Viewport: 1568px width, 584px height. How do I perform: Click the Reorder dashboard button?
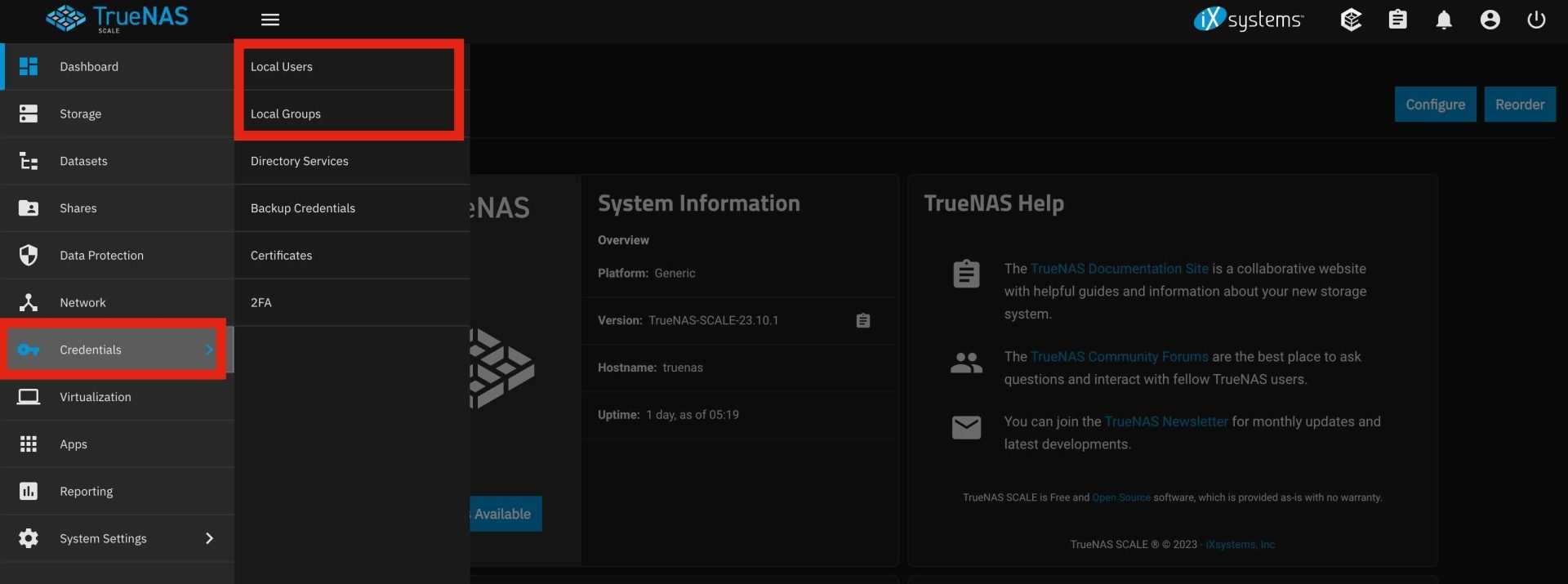1520,105
